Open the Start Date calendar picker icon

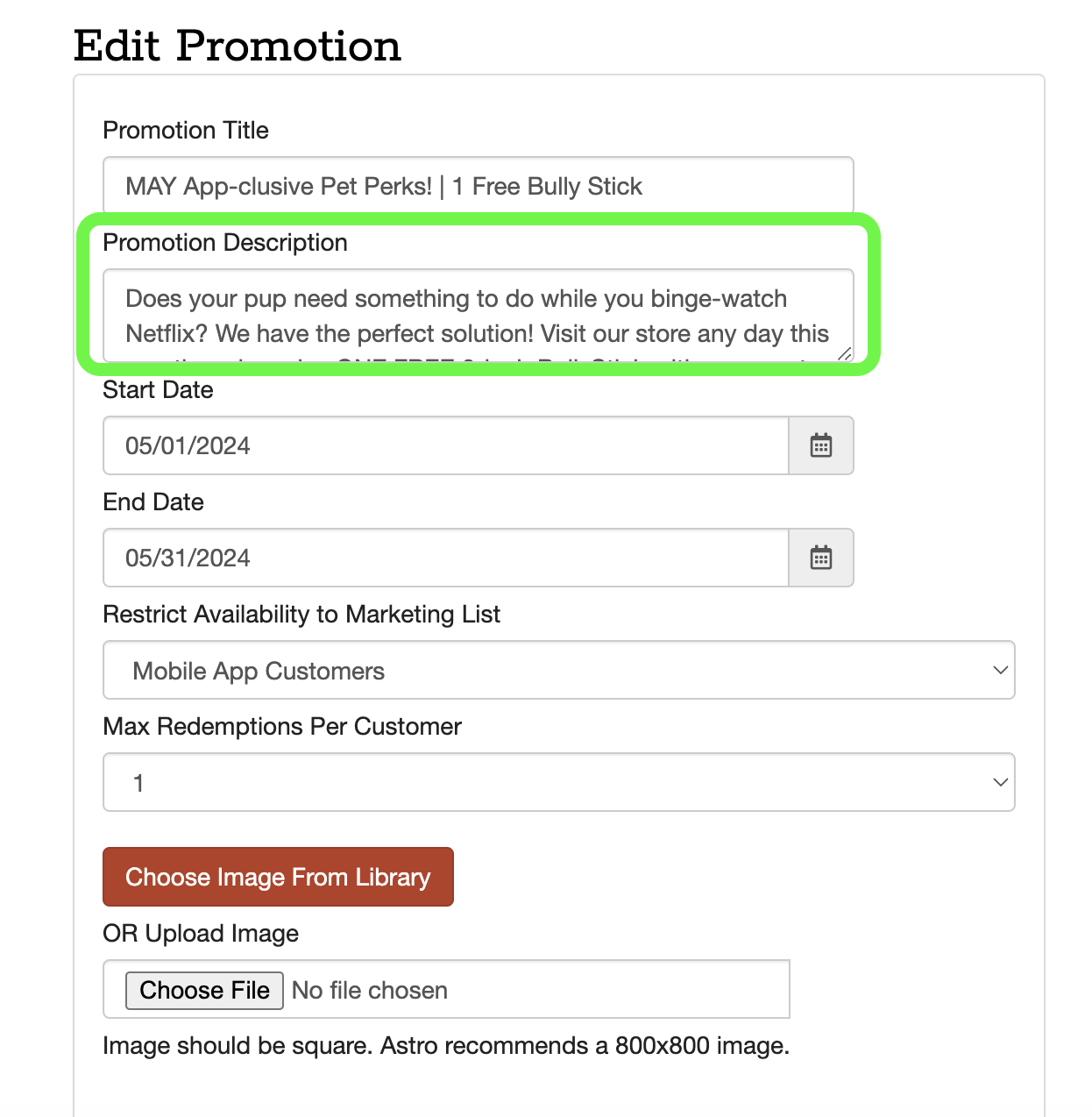pyautogui.click(x=820, y=445)
